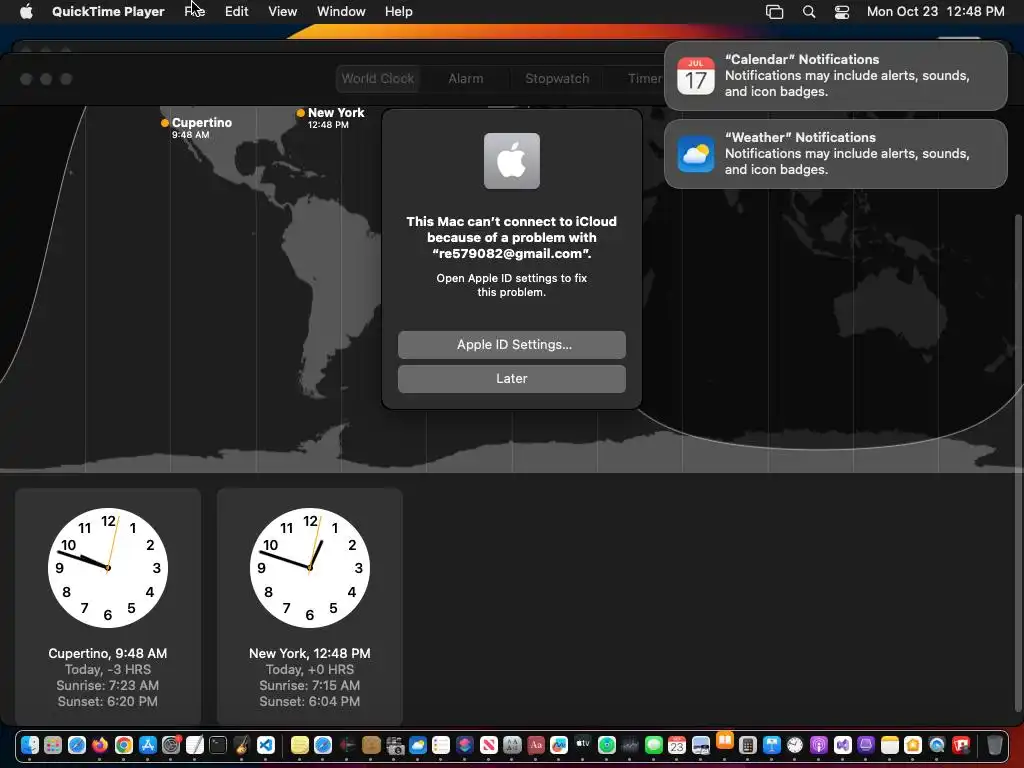Viewport: 1024px width, 768px height.
Task: Open Podcasts from the Dock
Action: pos(818,744)
